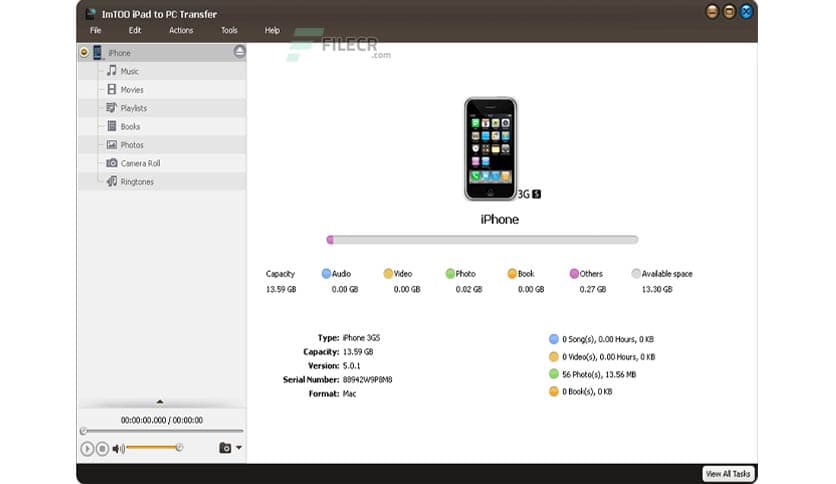The width and height of the screenshot is (836, 484).
Task: Click the green dot beside Photo(s) summary
Action: click(553, 374)
